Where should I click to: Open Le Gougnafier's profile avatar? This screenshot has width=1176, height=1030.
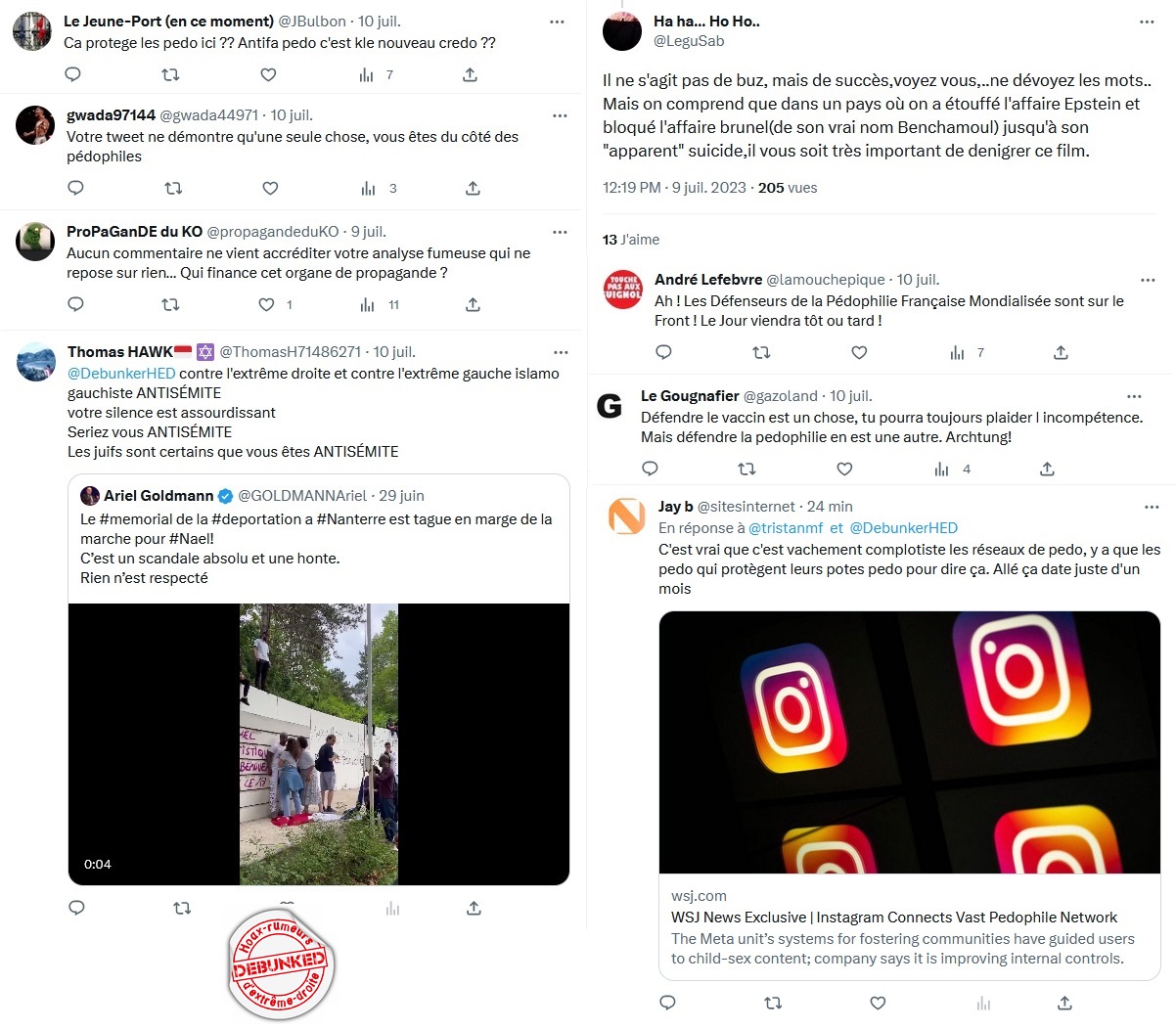coord(610,406)
